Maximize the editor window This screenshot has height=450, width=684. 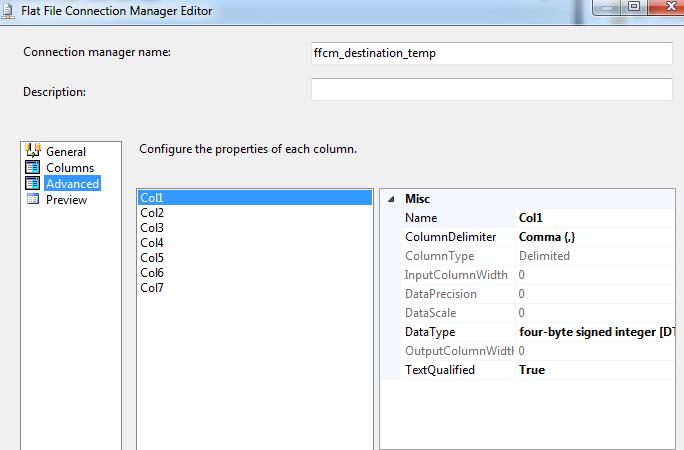[x=634, y=7]
